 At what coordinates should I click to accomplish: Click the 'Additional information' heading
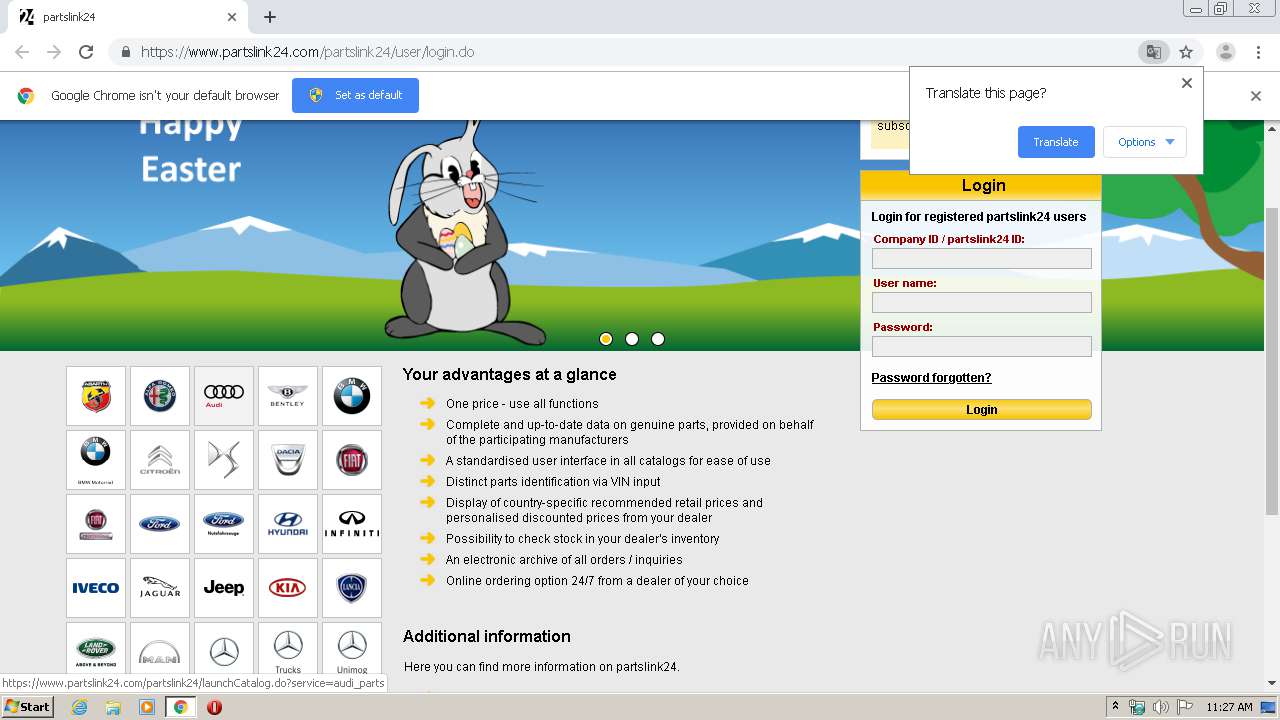coord(487,636)
